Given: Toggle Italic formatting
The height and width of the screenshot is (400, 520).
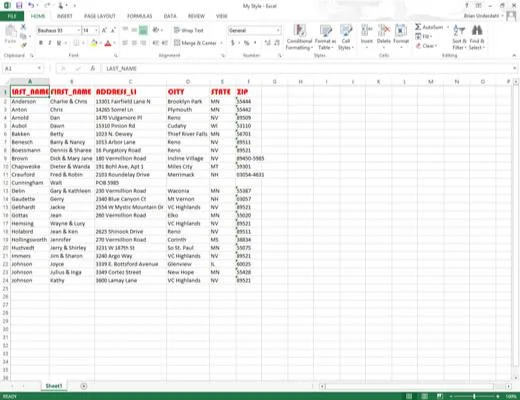Looking at the screenshot, I should [50, 43].
